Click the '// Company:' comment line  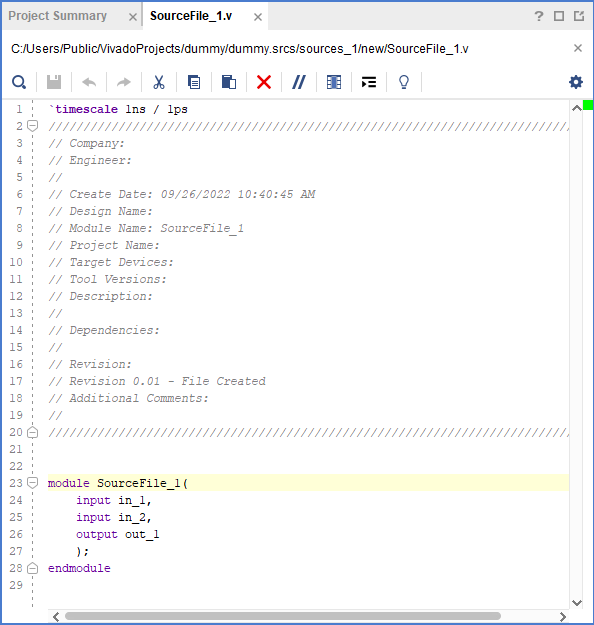tap(87, 143)
